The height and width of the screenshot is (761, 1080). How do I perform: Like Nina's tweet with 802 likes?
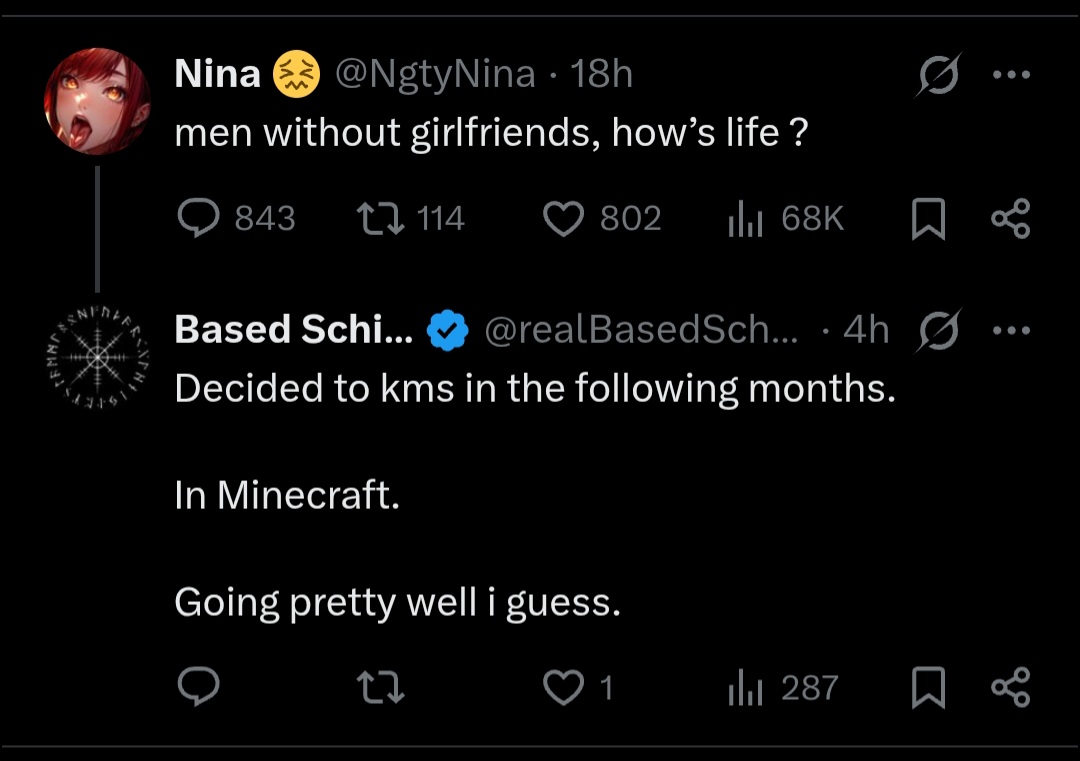[563, 218]
